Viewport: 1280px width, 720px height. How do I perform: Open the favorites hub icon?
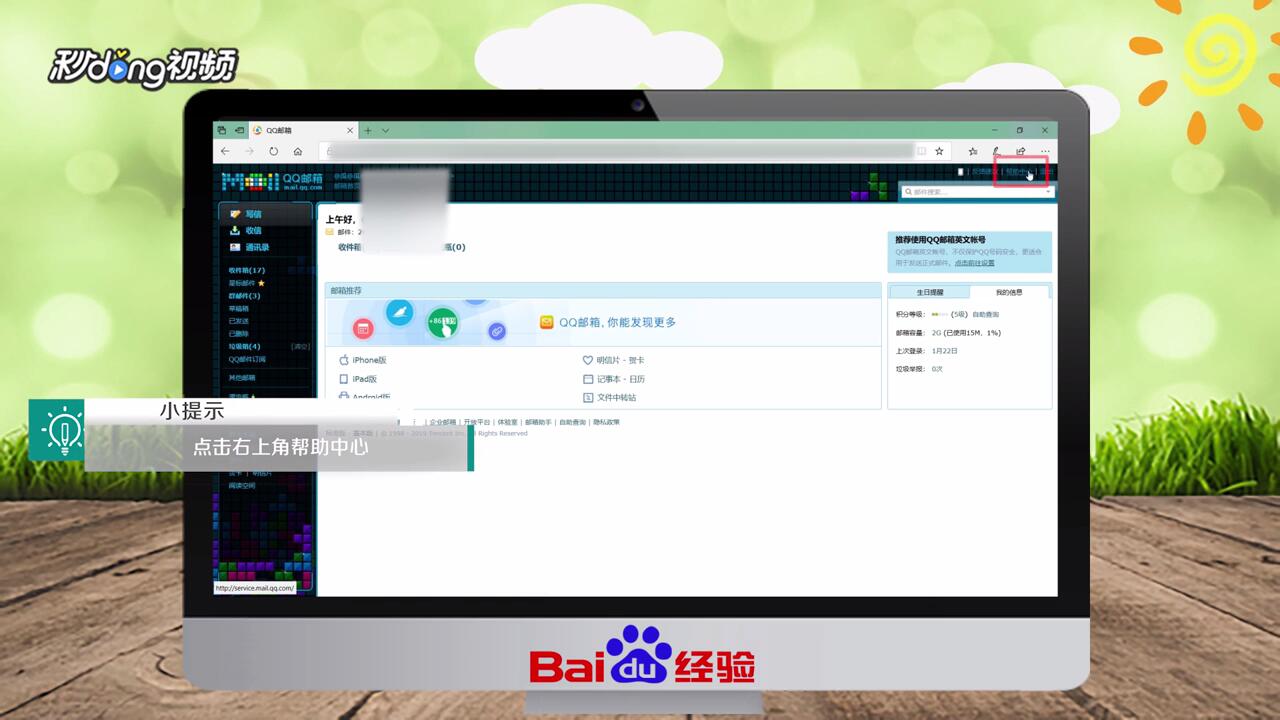tap(973, 151)
